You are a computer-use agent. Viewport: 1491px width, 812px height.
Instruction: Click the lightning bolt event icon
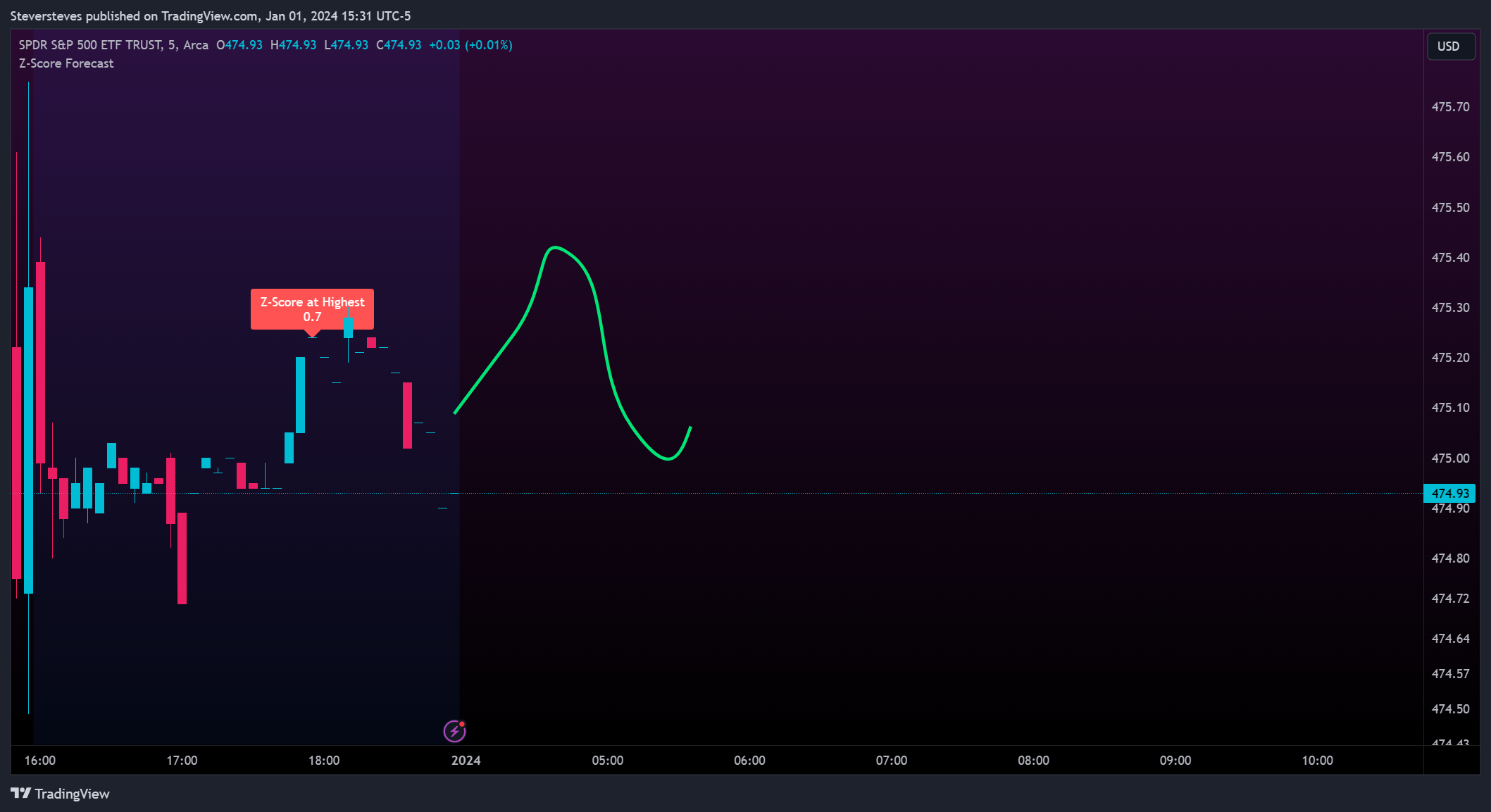point(454,731)
